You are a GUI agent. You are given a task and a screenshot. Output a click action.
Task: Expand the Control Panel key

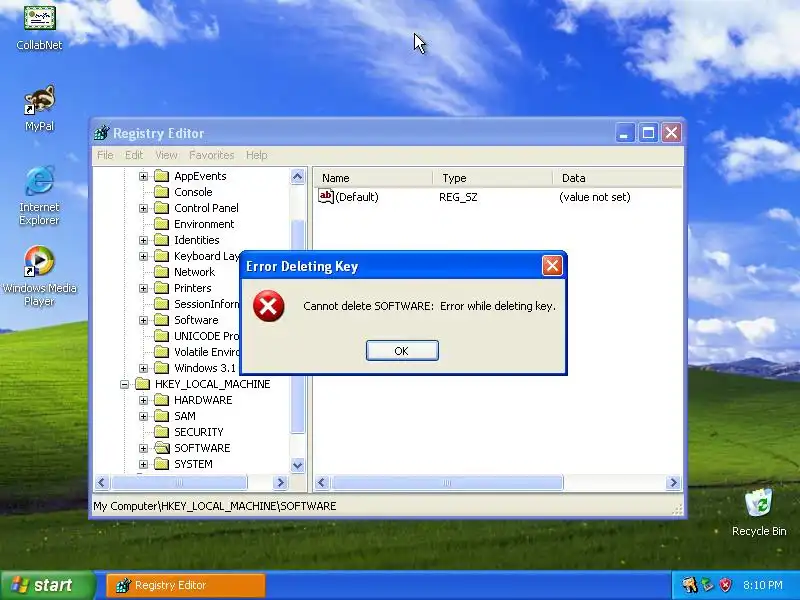point(143,209)
